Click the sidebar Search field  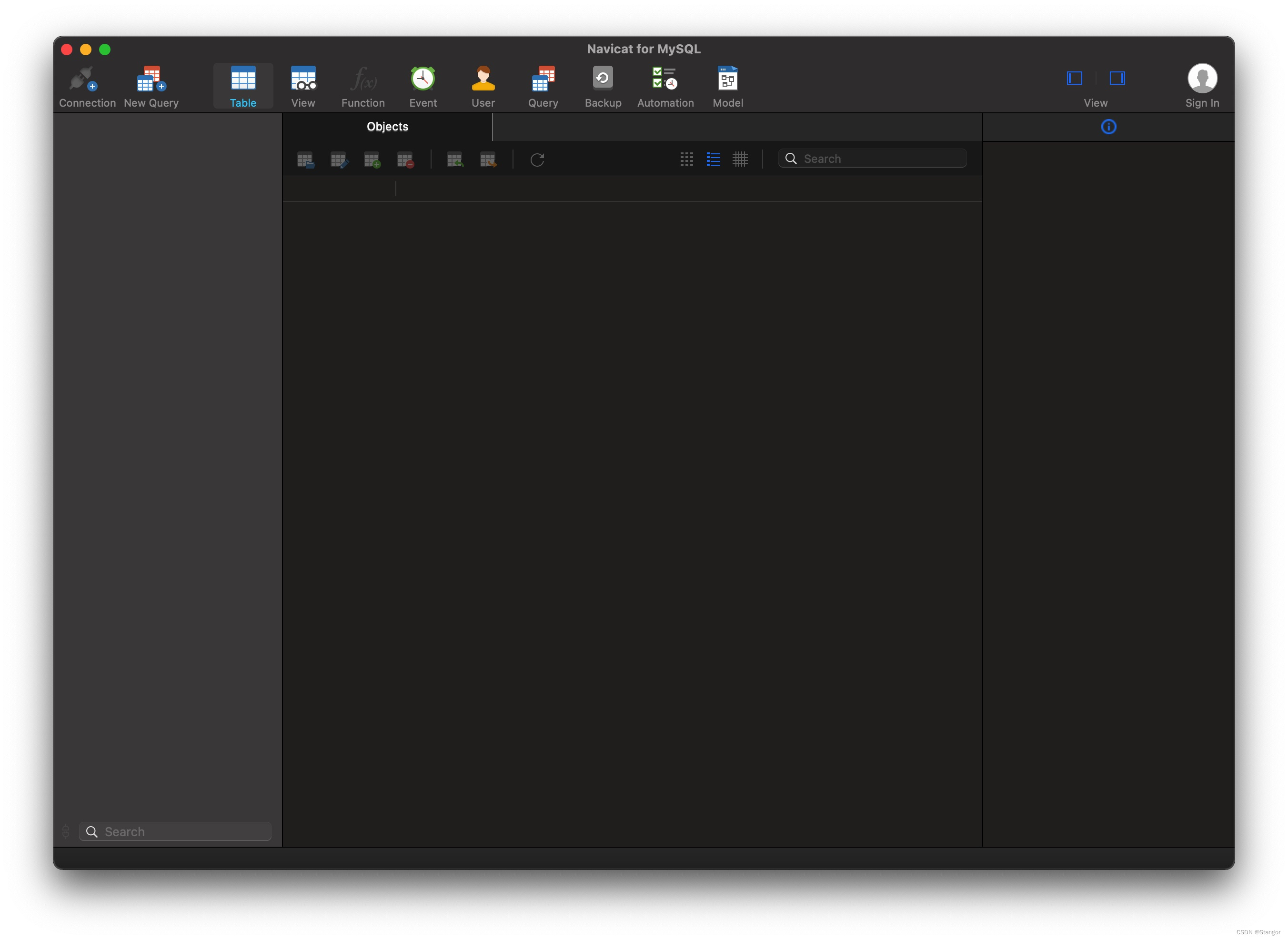182,831
